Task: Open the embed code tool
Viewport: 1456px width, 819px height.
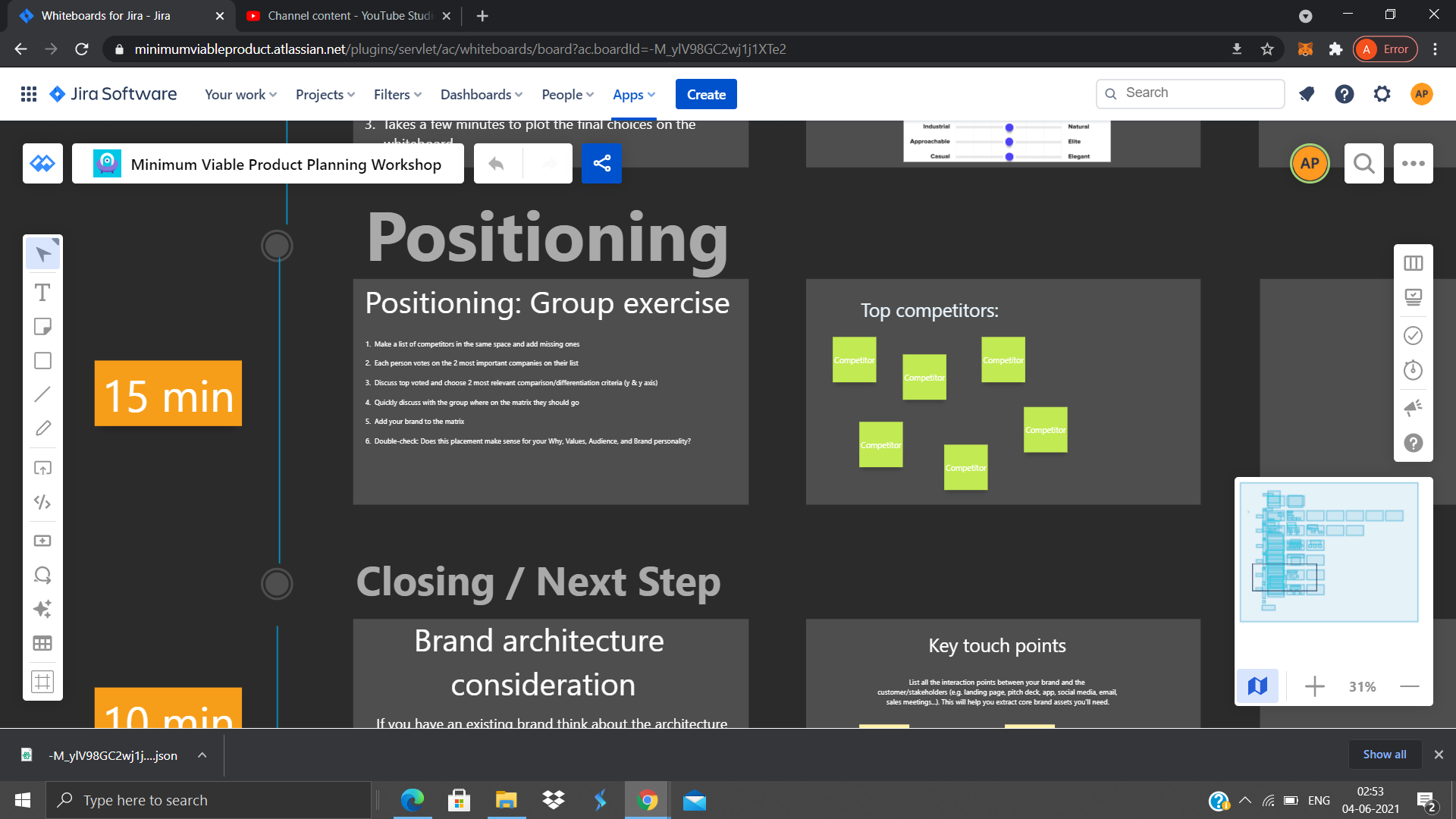Action: point(42,502)
